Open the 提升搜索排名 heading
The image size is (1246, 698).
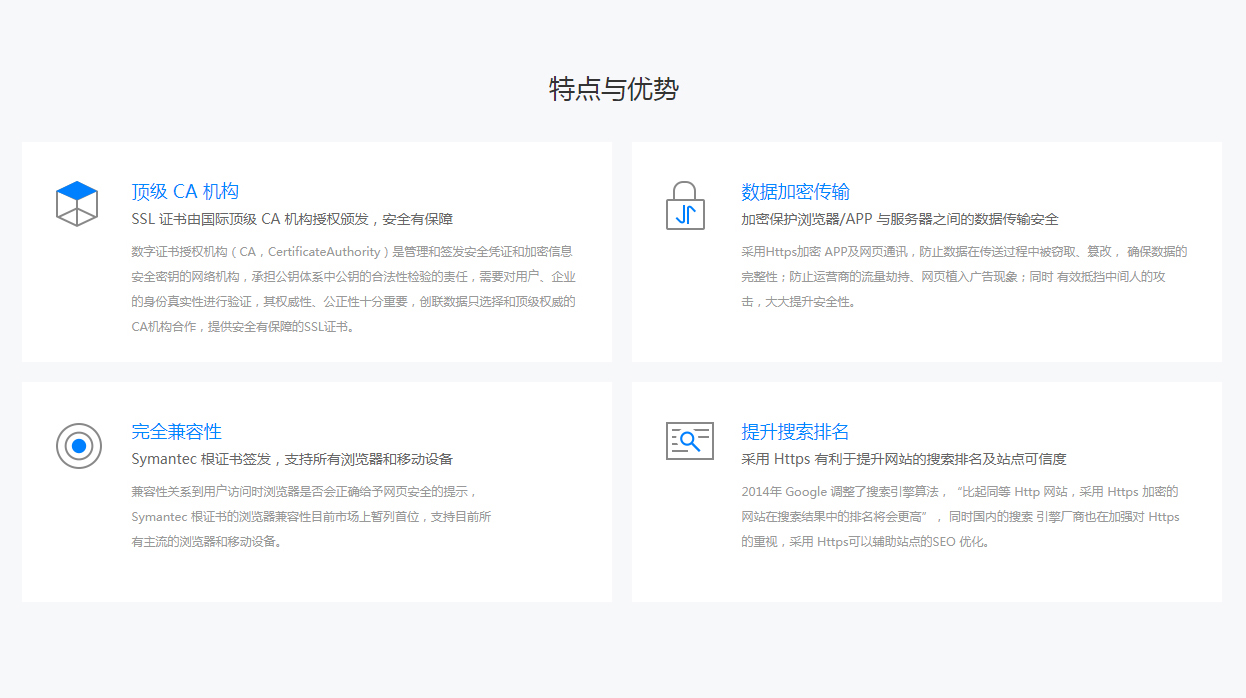795,432
